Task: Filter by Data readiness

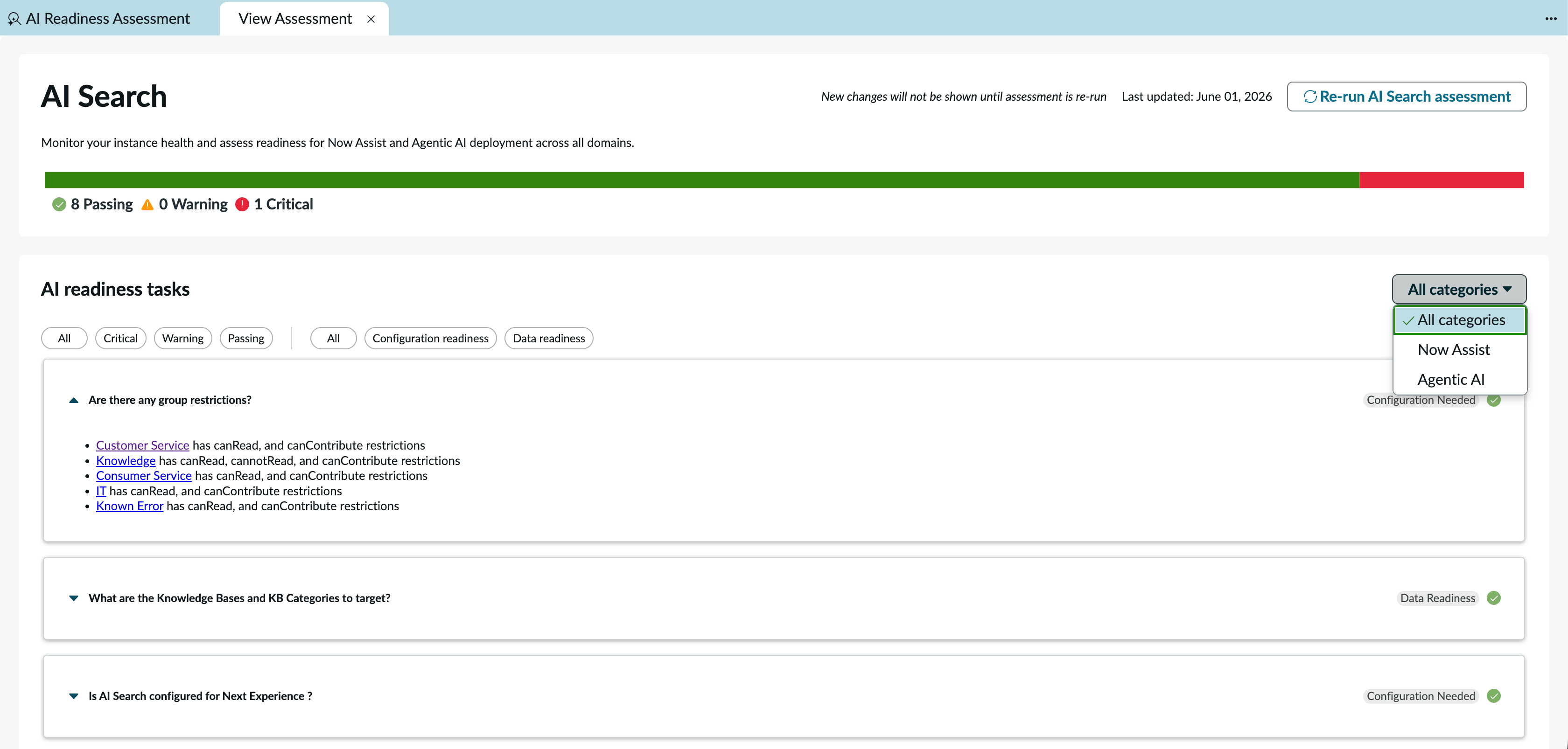Action: (549, 338)
